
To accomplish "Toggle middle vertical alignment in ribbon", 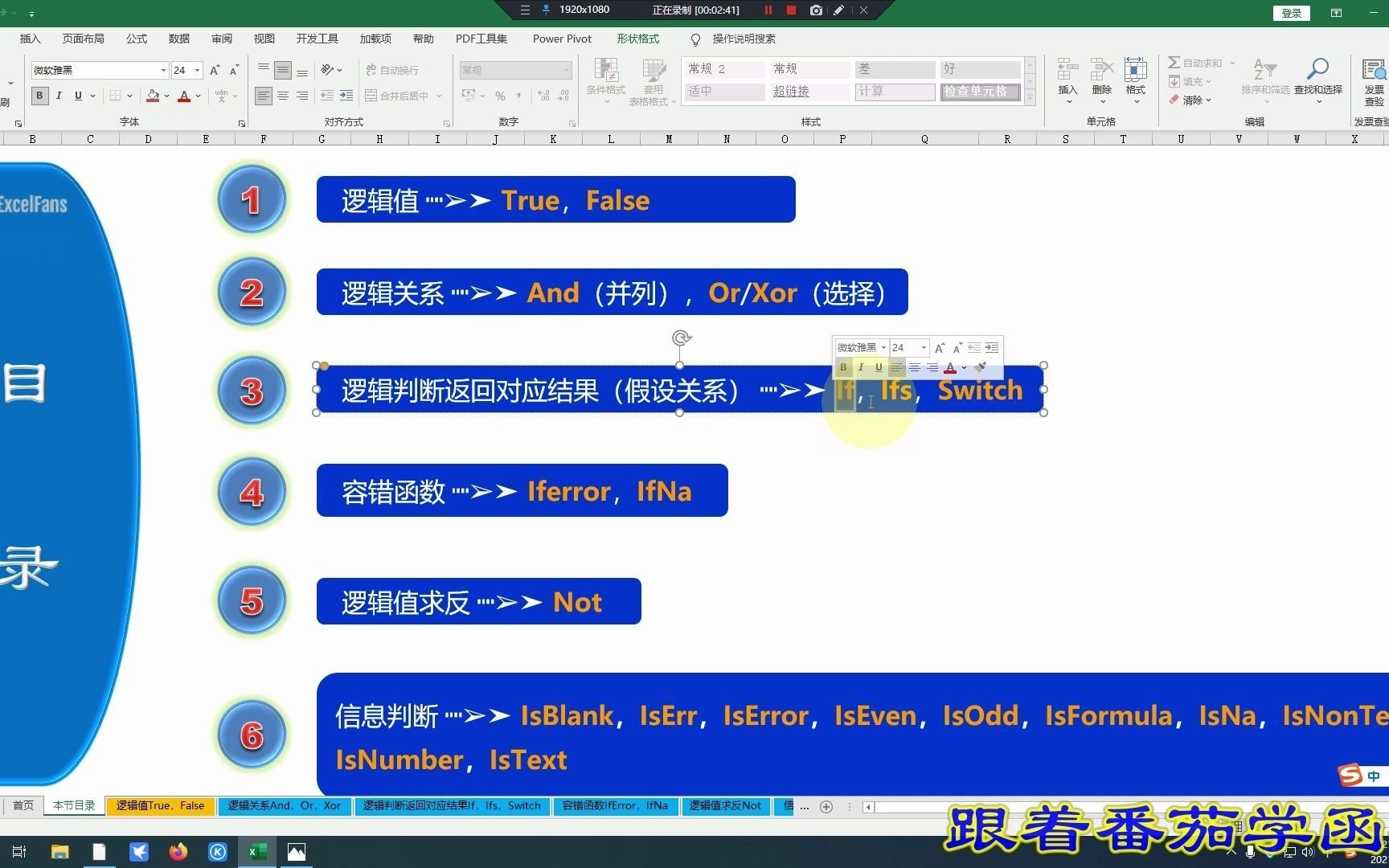I will pos(283,71).
